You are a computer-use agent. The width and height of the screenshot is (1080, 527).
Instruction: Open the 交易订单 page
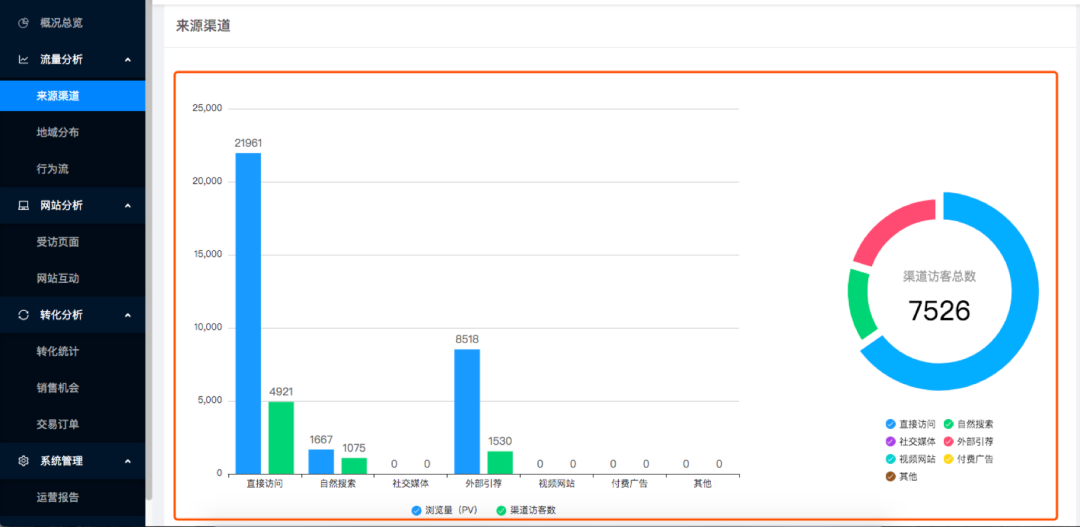pos(57,424)
